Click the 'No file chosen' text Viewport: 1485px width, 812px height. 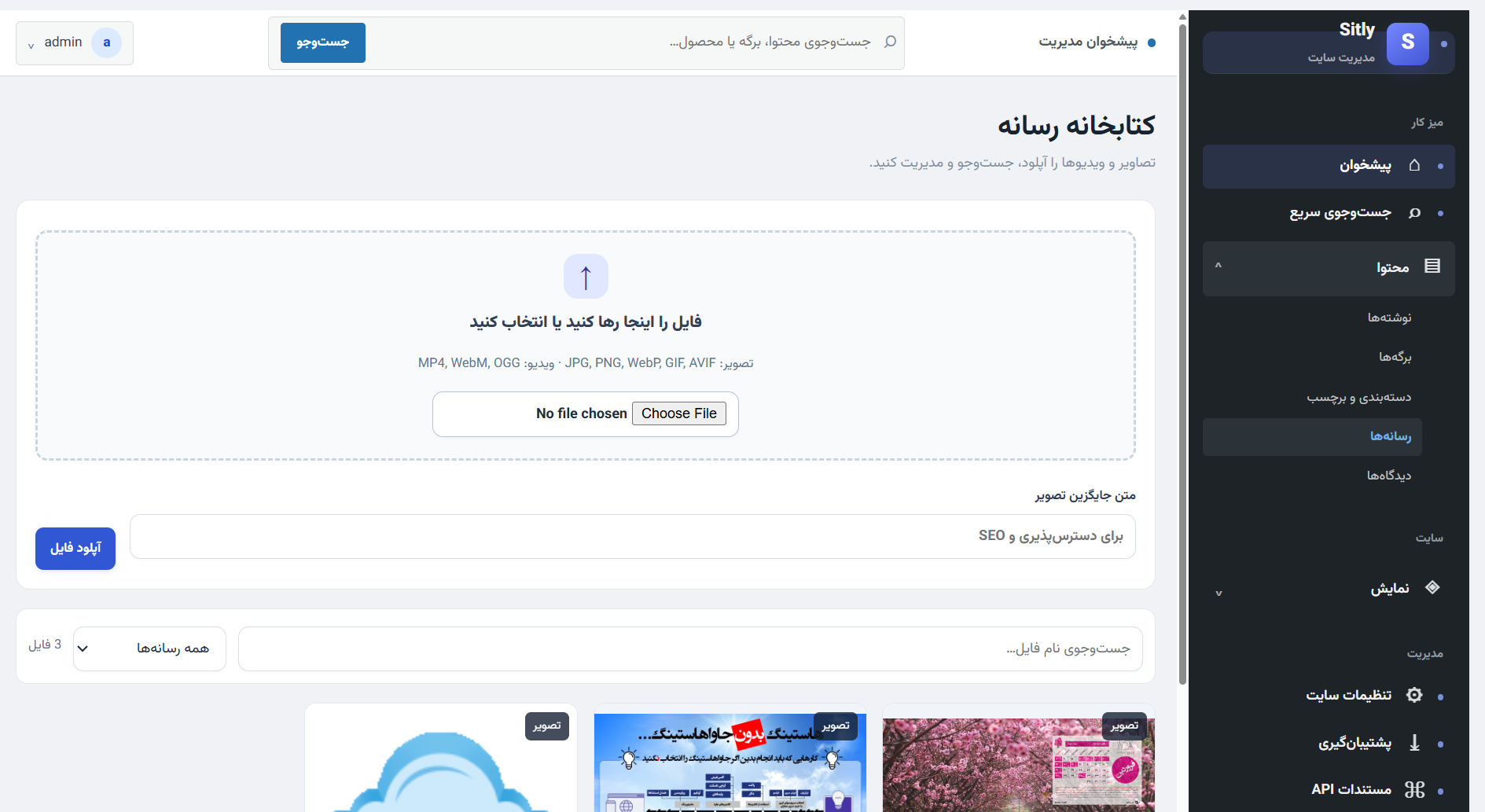(582, 413)
